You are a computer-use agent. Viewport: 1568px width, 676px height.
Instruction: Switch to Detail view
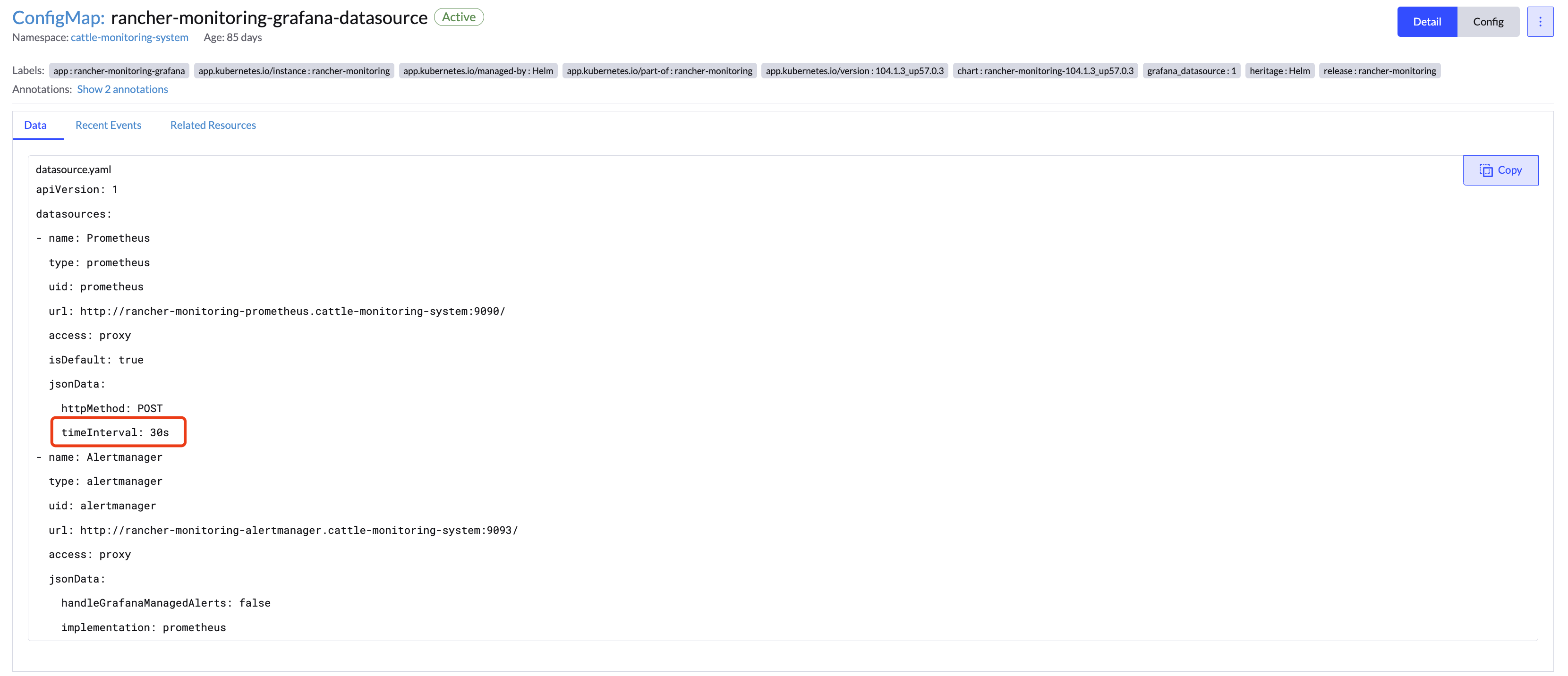pos(1426,22)
